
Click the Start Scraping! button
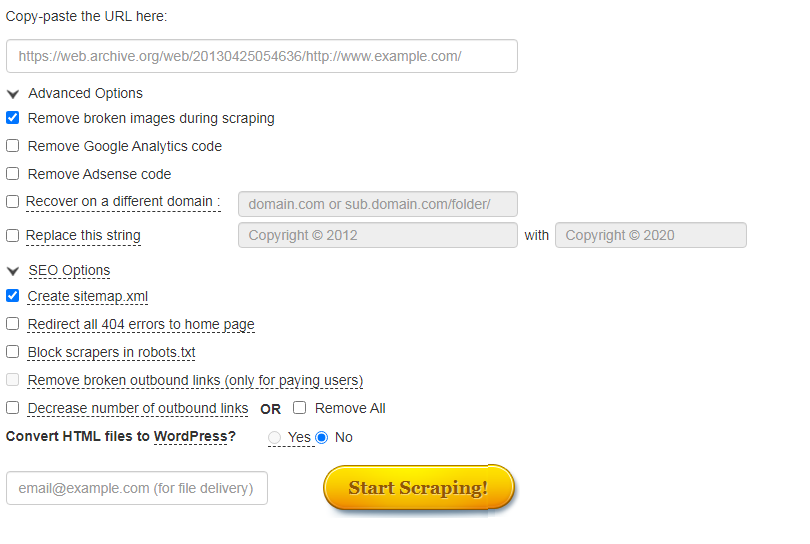[419, 488]
